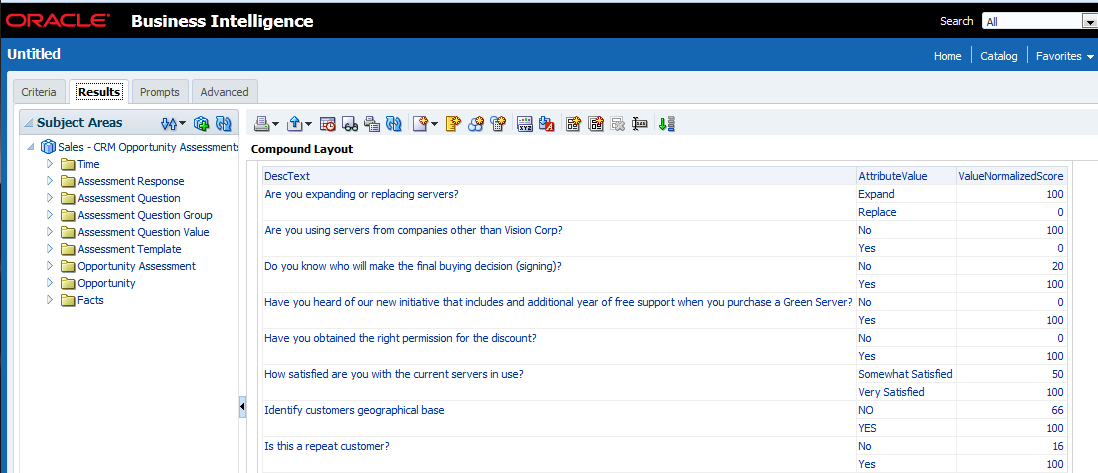Expand the Opportunity Assessment folder

coord(50,266)
